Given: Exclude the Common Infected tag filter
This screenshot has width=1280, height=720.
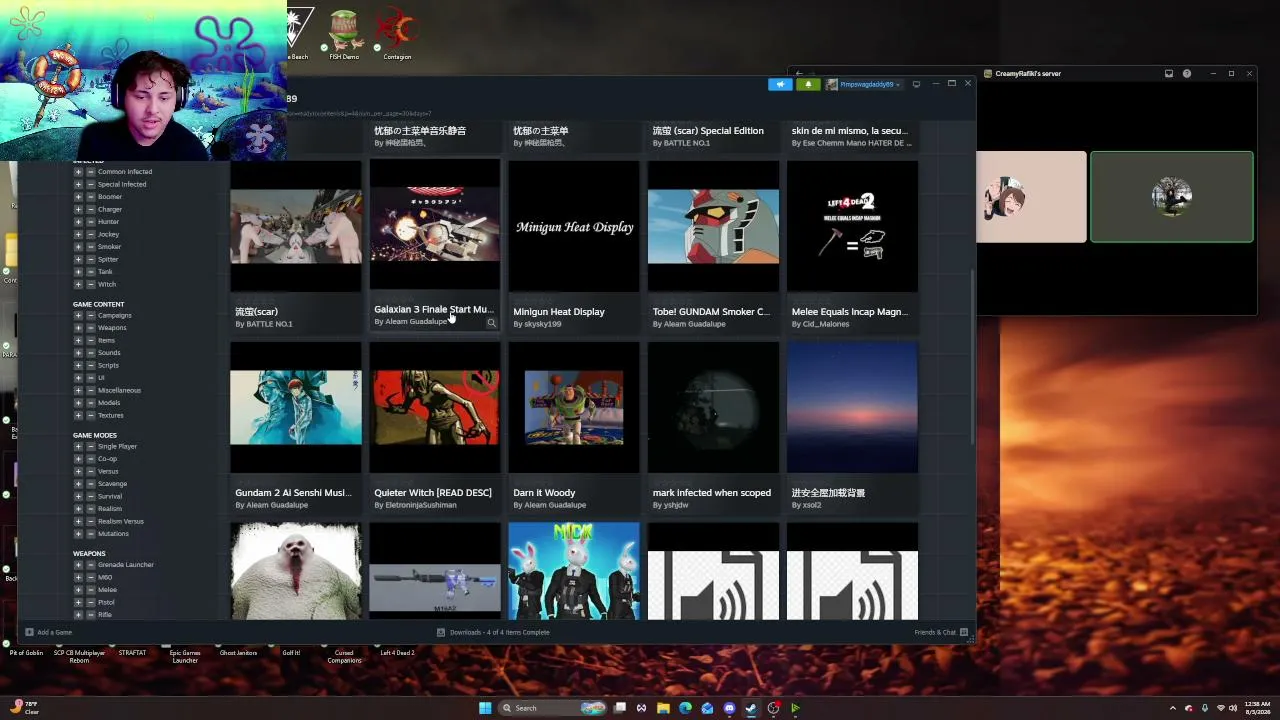Looking at the screenshot, I should (x=90, y=172).
